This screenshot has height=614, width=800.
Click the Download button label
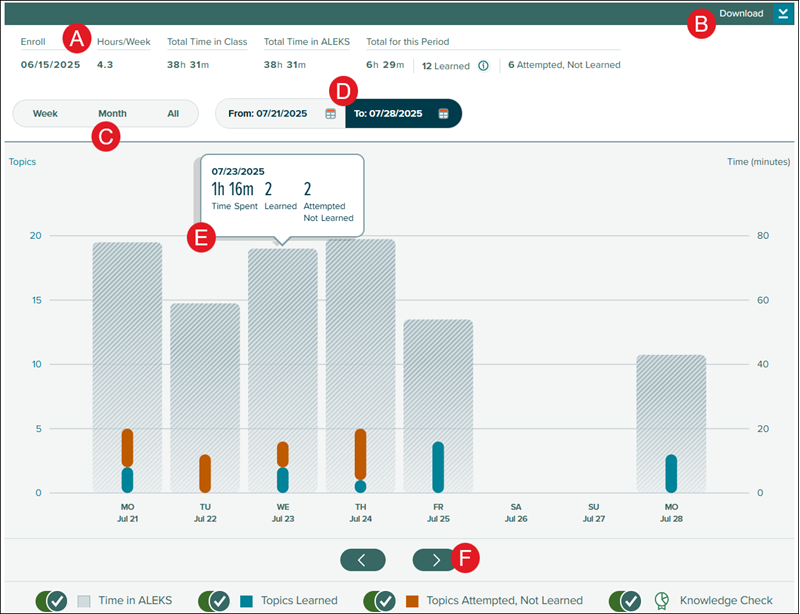(740, 14)
